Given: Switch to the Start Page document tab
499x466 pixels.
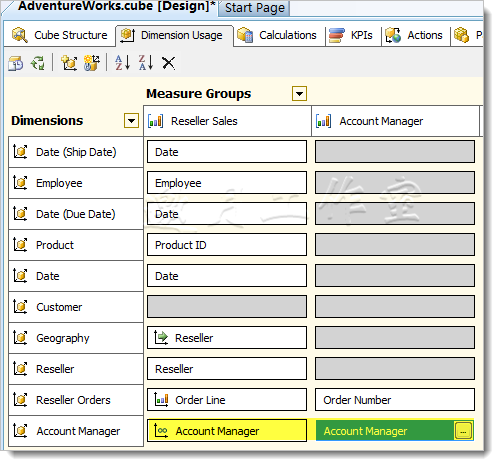Looking at the screenshot, I should click(x=255, y=8).
